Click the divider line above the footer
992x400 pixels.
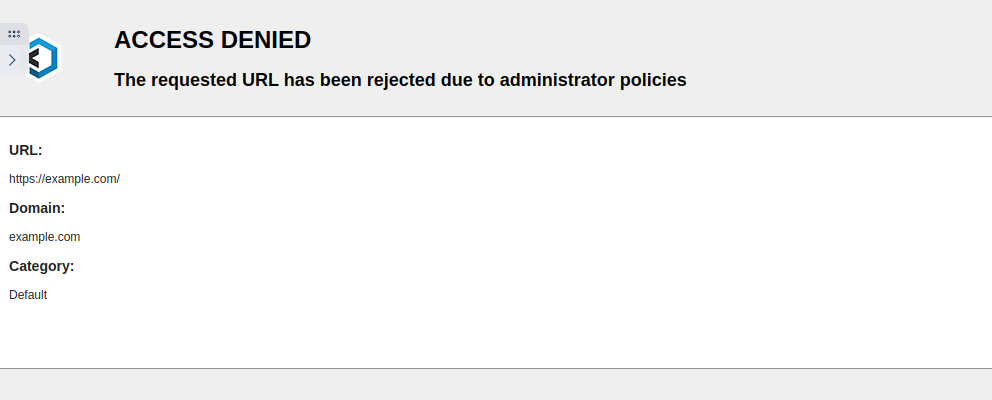(x=496, y=368)
